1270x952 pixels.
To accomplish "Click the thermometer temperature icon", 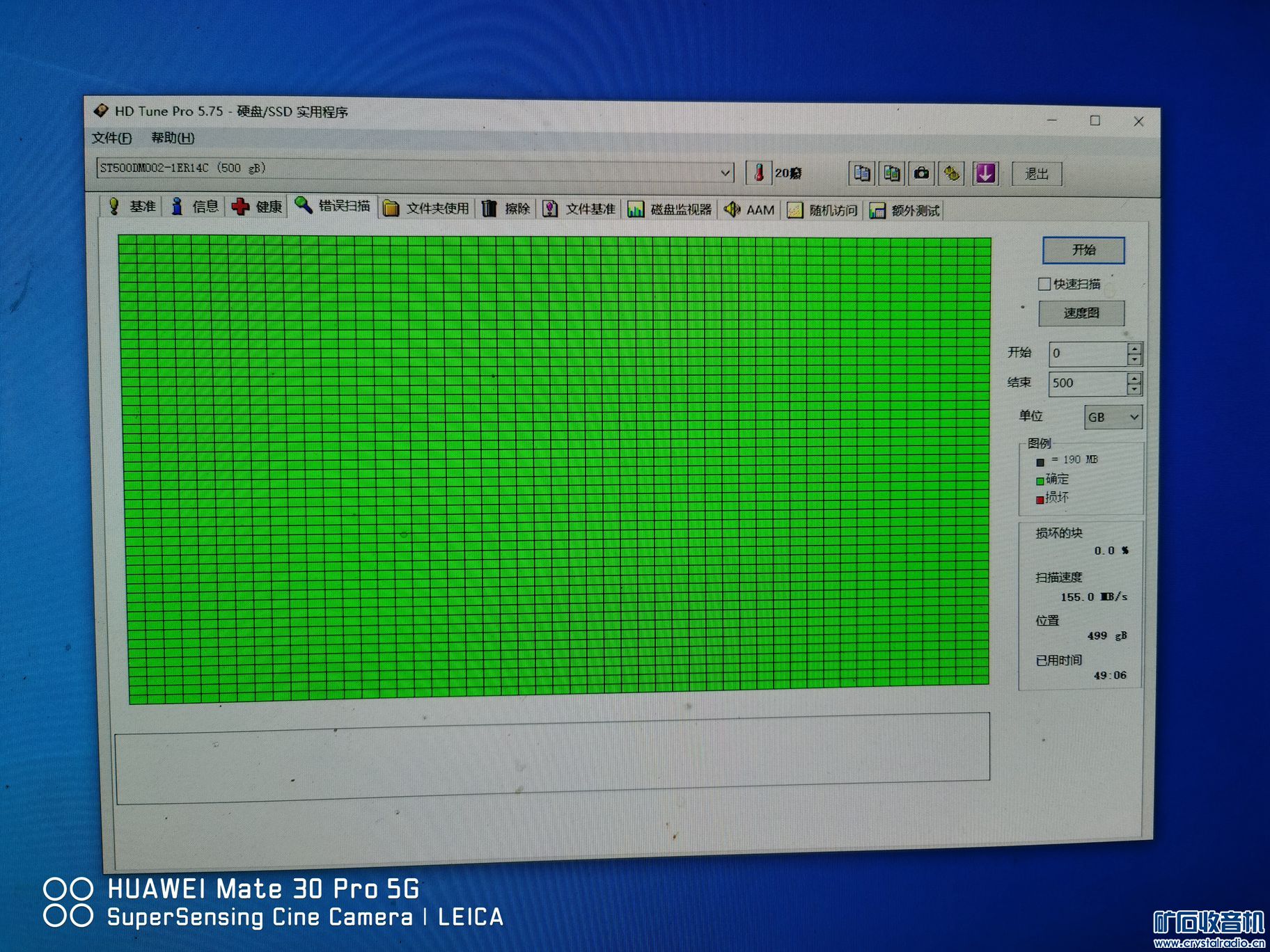I will pyautogui.click(x=759, y=173).
